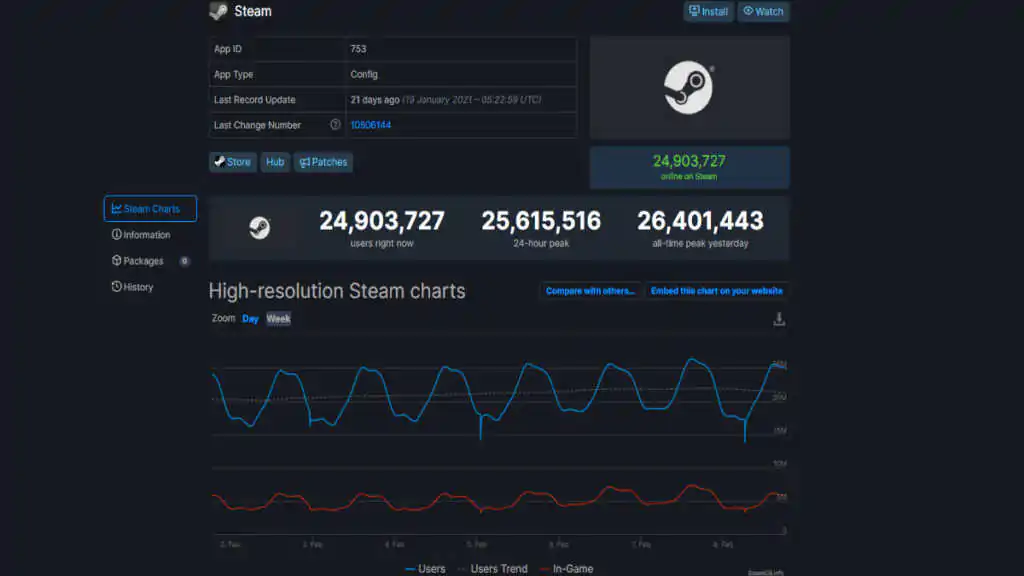The width and height of the screenshot is (1024, 576).
Task: Set chart zoom to Day
Action: coord(250,319)
